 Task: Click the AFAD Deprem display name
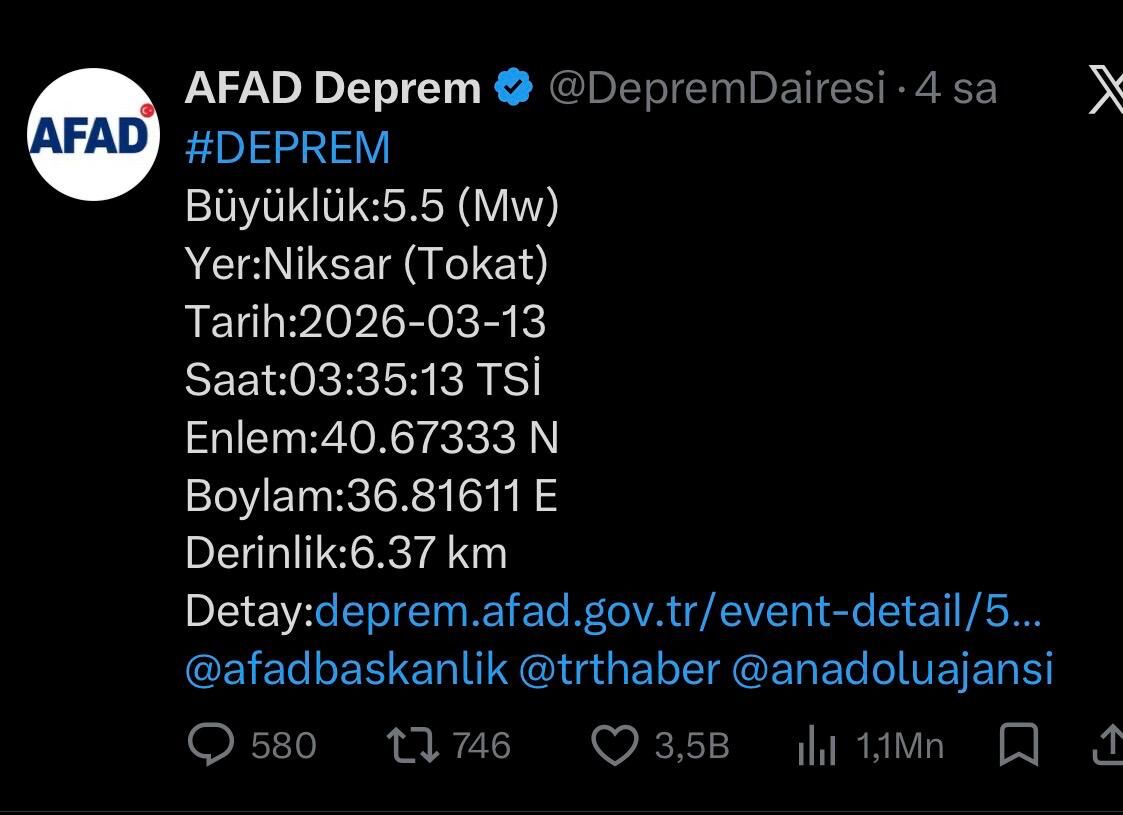tap(330, 87)
